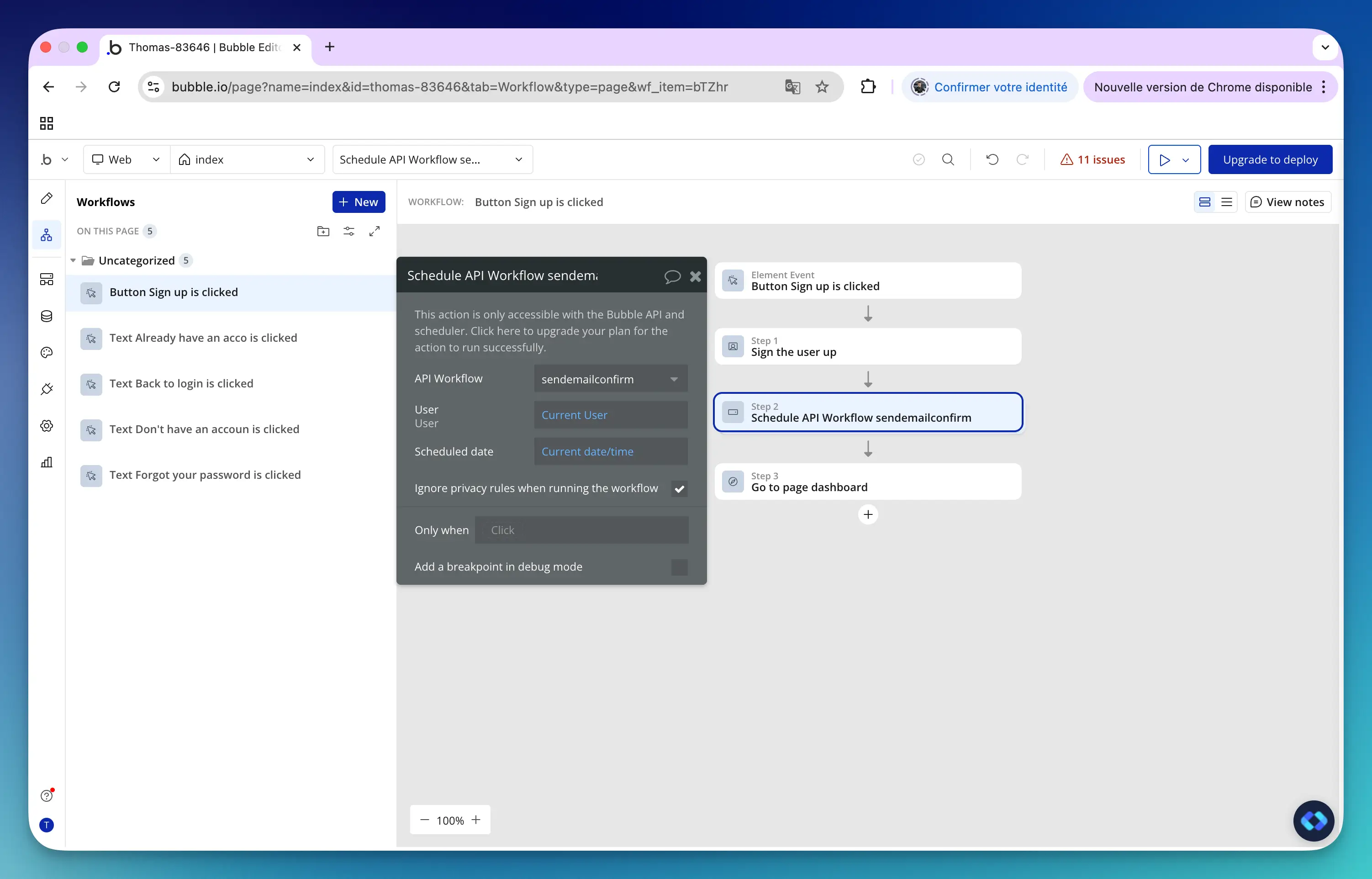Image resolution: width=1372 pixels, height=879 pixels.
Task: Open the Chrome apps grid icon
Action: tap(47, 123)
